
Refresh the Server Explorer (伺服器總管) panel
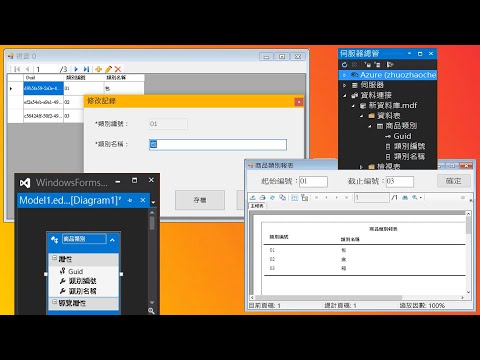tap(345, 64)
